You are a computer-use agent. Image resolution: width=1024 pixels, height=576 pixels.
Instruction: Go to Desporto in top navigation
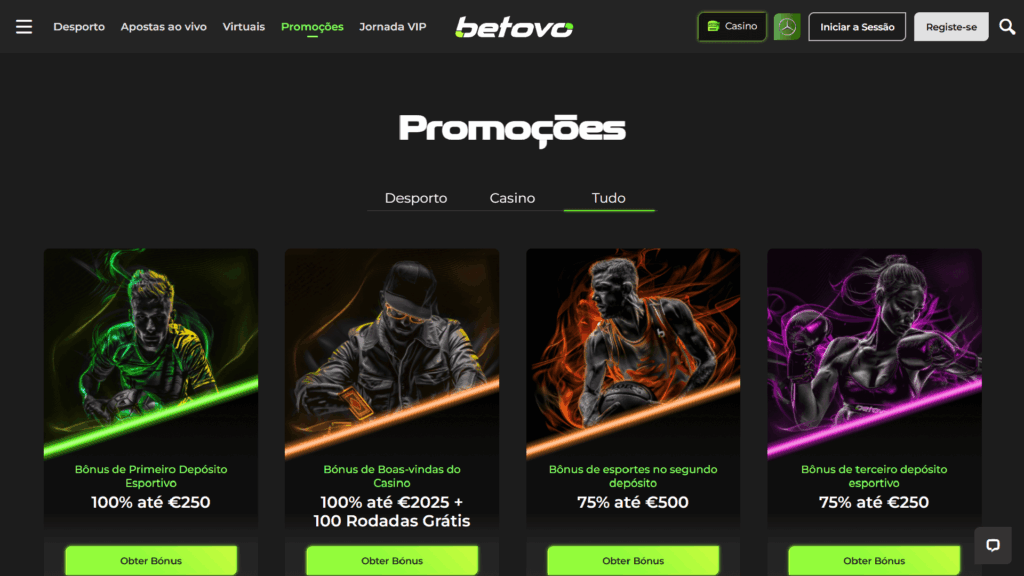(x=79, y=27)
